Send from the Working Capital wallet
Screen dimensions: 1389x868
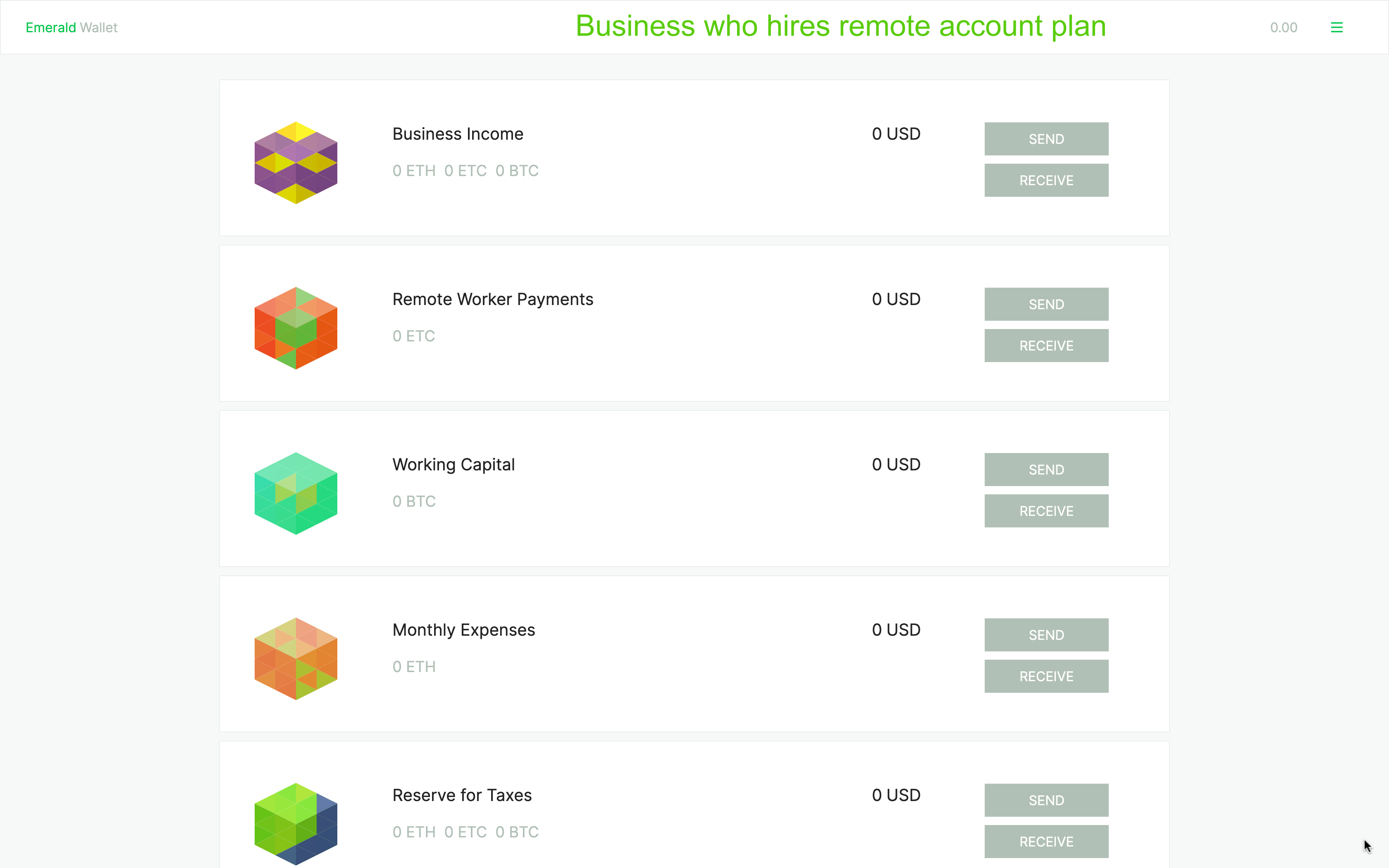click(x=1046, y=470)
